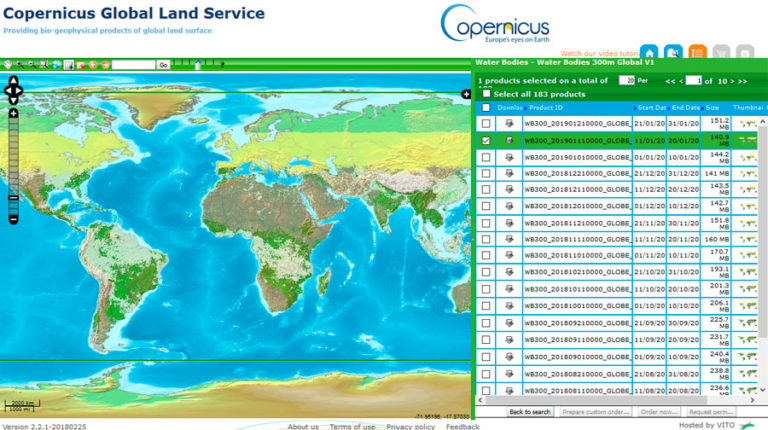Download product WB300_201901210000_GLOBE
768x430 pixels.
[509, 123]
